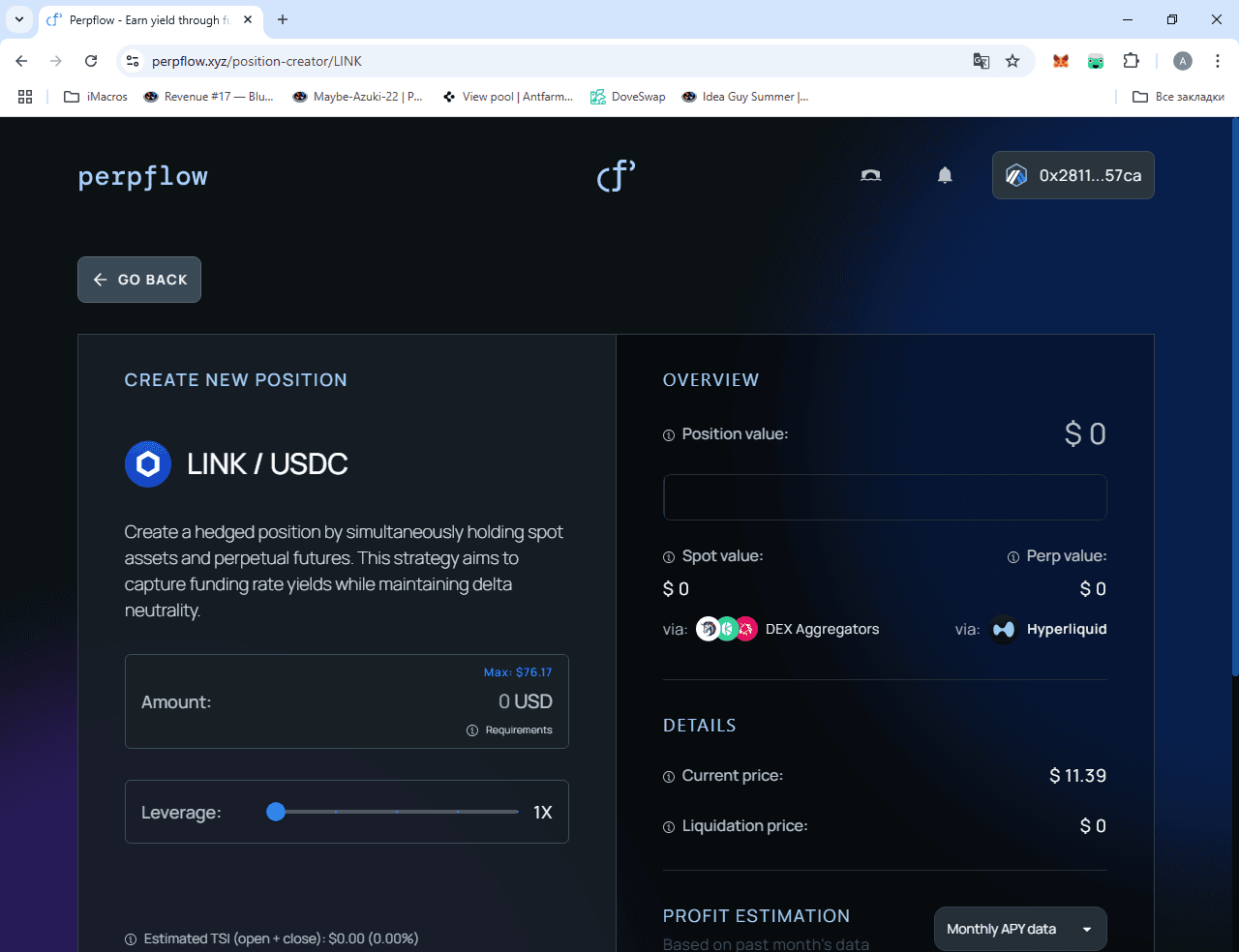Screen dimensions: 1239x952
Task: Click the page vertical scrollbar
Action: pos(1234,397)
